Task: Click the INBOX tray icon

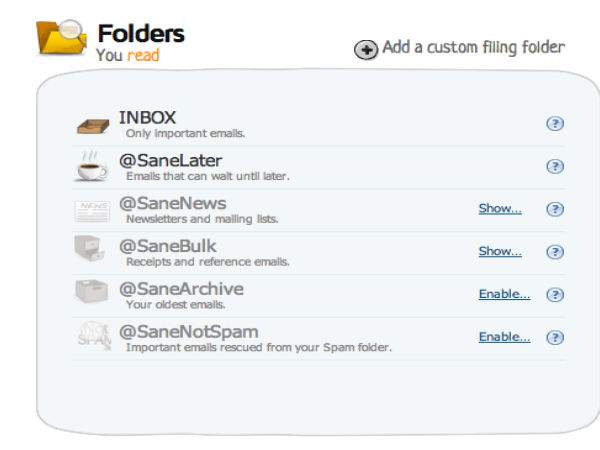Action: (93, 125)
